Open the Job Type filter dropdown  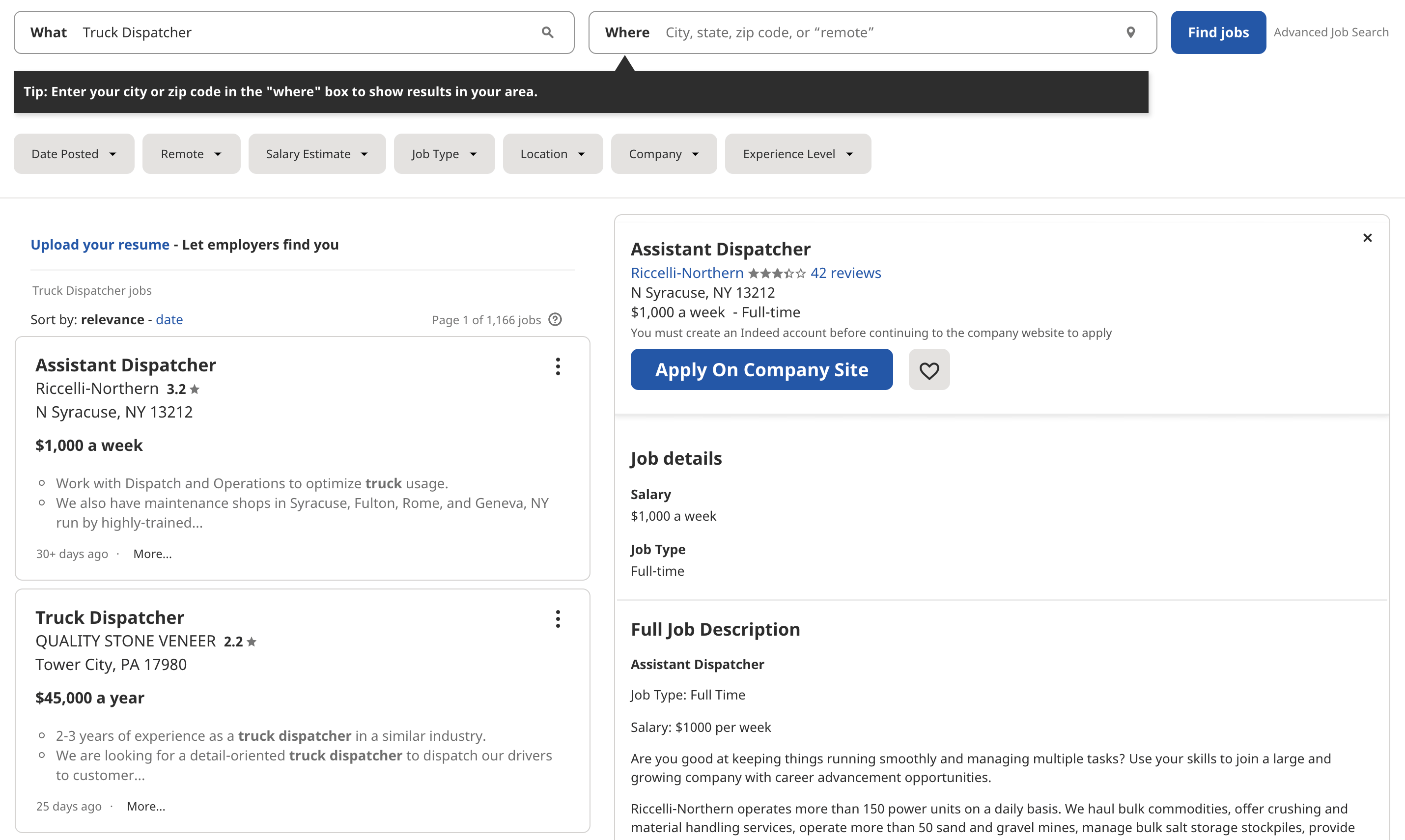(x=445, y=154)
